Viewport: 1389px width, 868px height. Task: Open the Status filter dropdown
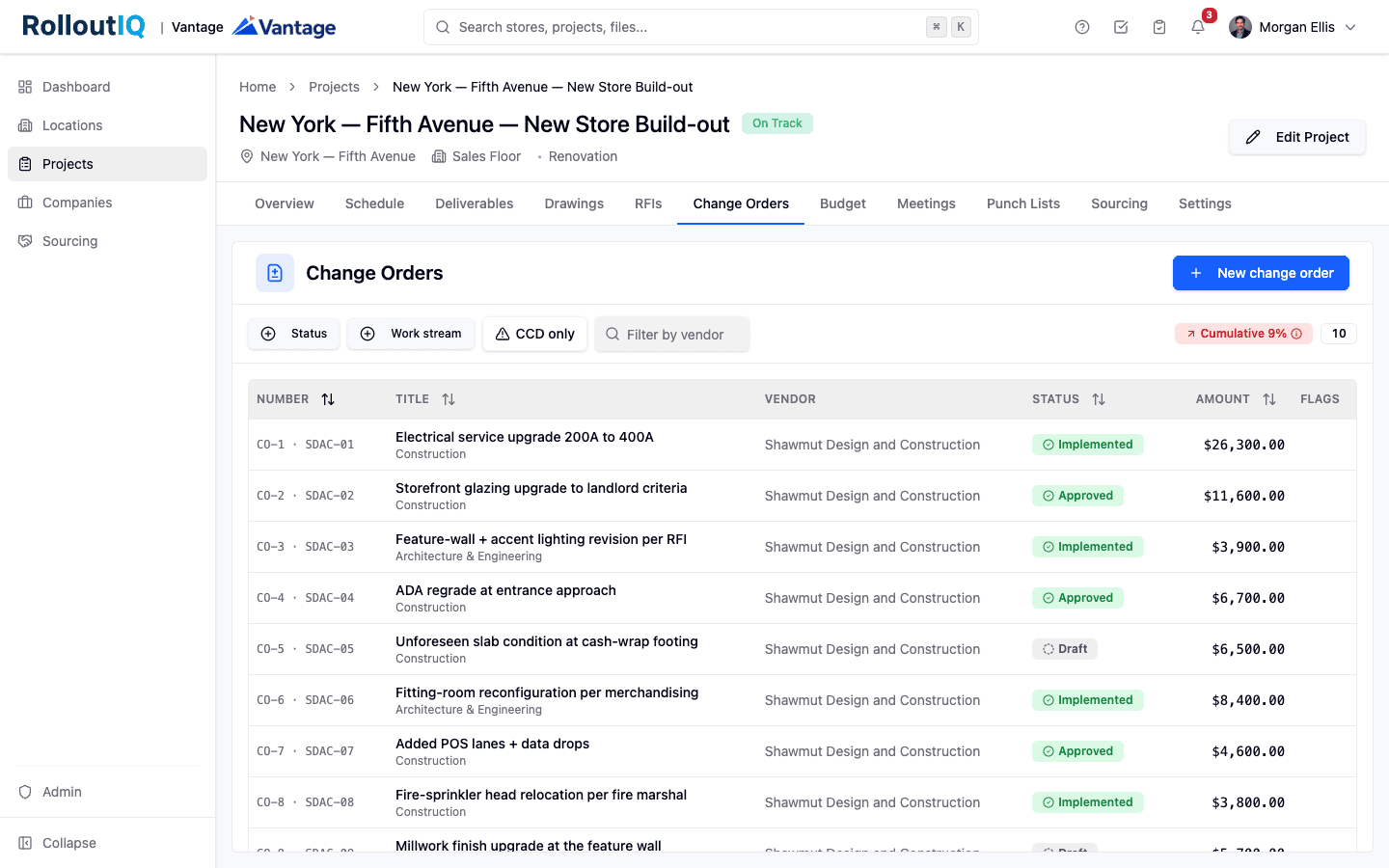(294, 334)
